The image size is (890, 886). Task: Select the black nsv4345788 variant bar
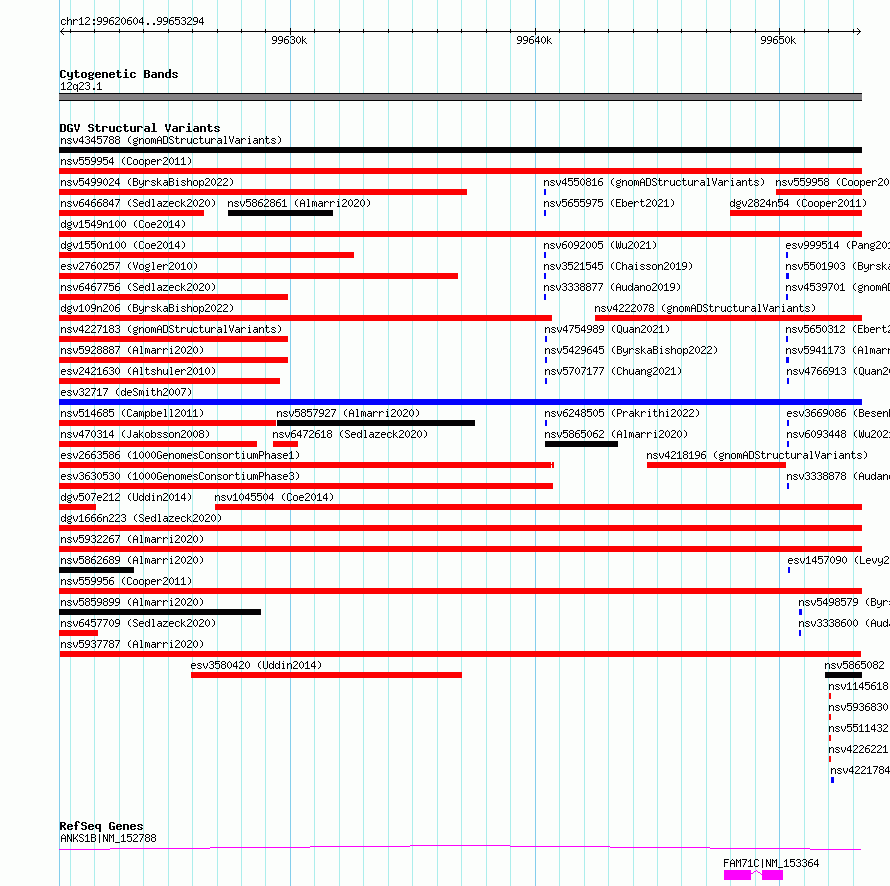(x=460, y=150)
